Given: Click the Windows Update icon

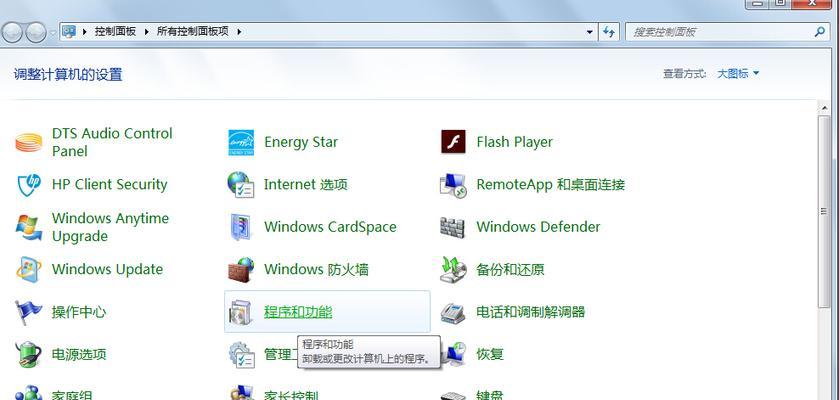Looking at the screenshot, I should click(x=29, y=269).
